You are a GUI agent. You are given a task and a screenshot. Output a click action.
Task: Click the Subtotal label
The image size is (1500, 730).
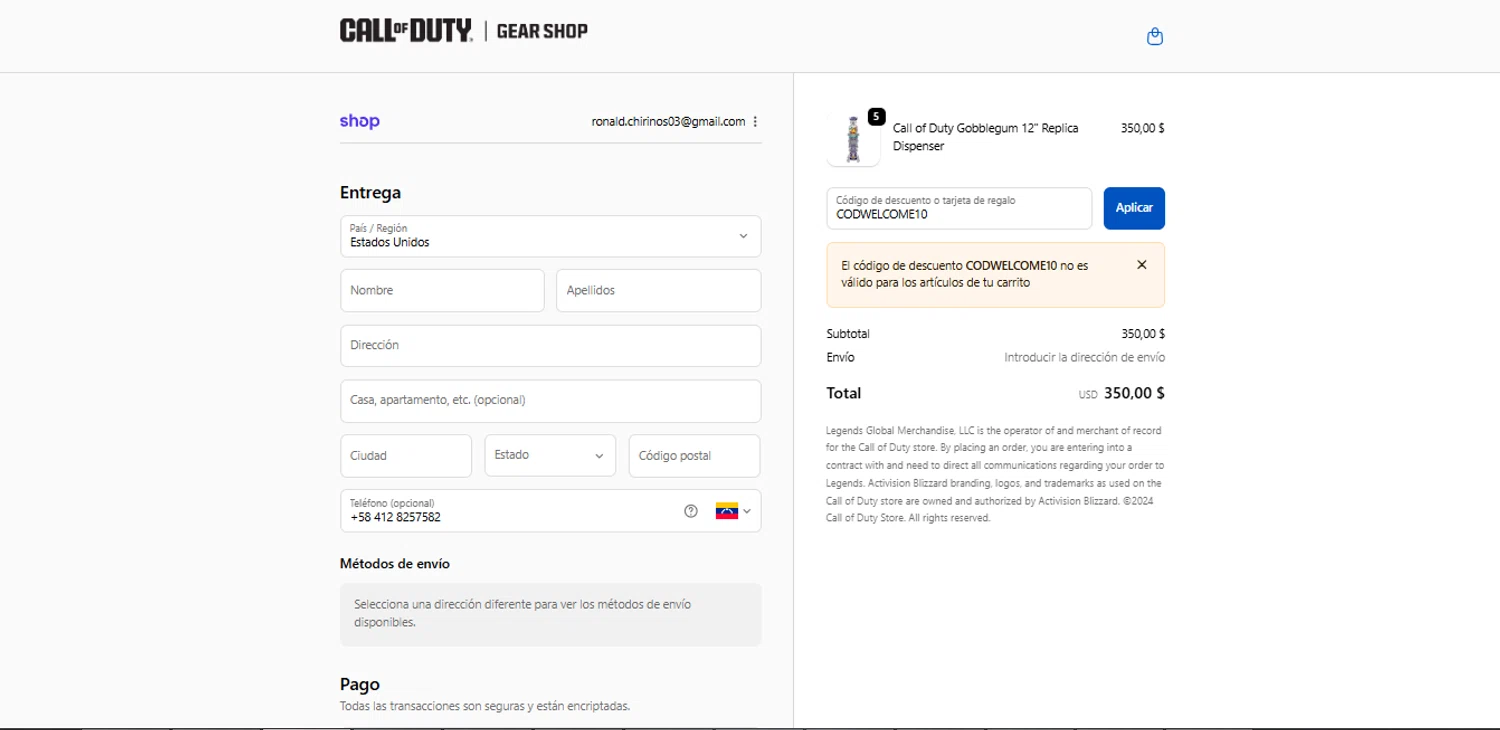click(x=848, y=334)
